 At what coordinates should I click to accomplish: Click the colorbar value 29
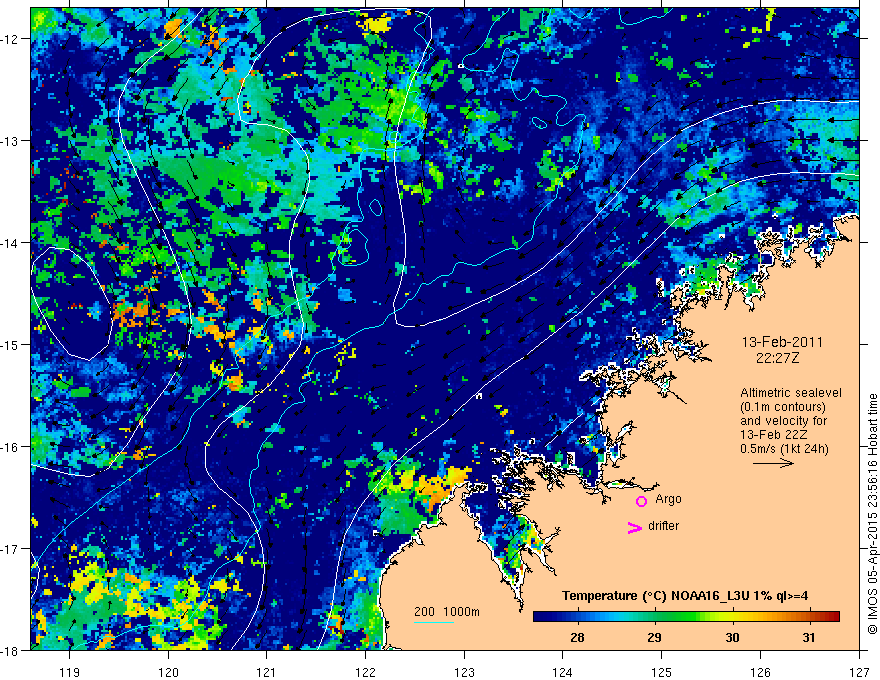tap(654, 638)
